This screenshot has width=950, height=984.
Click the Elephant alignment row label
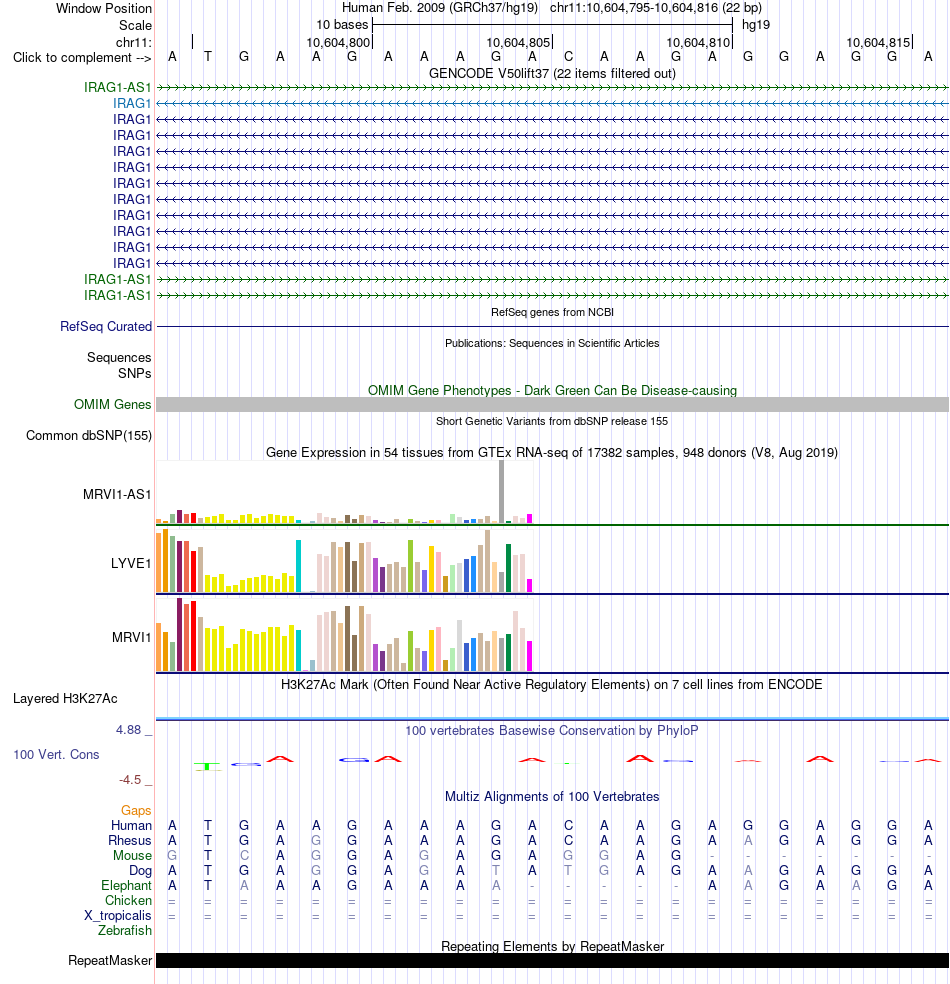127,885
